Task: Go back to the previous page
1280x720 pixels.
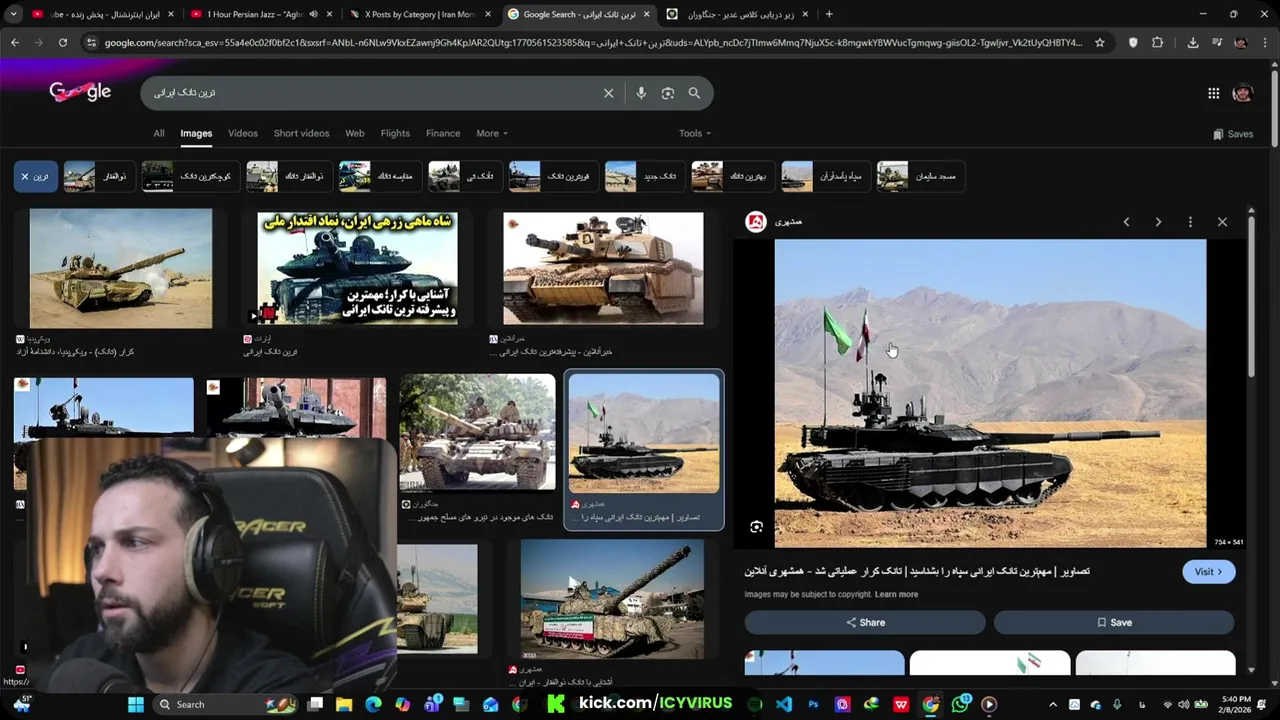Action: [14, 43]
